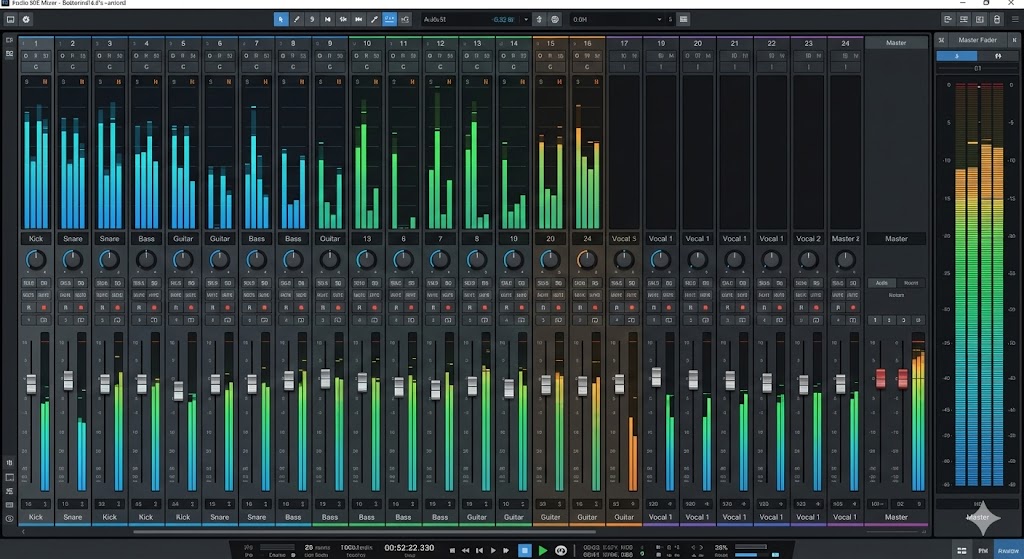
Task: Click the globe icon in top toolbar
Action: point(555,19)
